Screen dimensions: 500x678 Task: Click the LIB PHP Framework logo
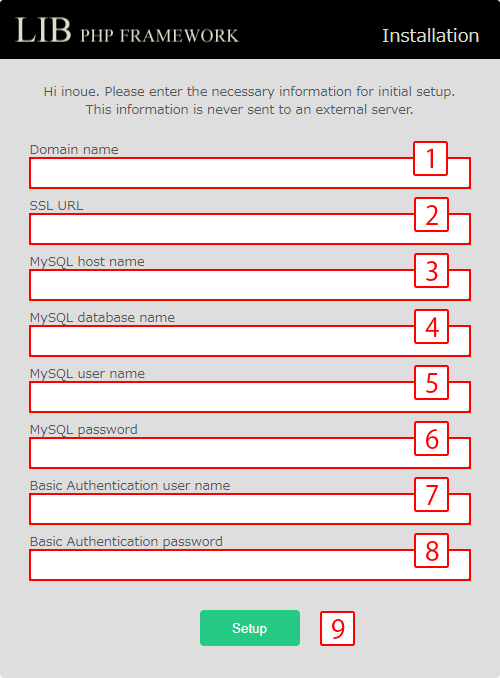click(x=127, y=31)
